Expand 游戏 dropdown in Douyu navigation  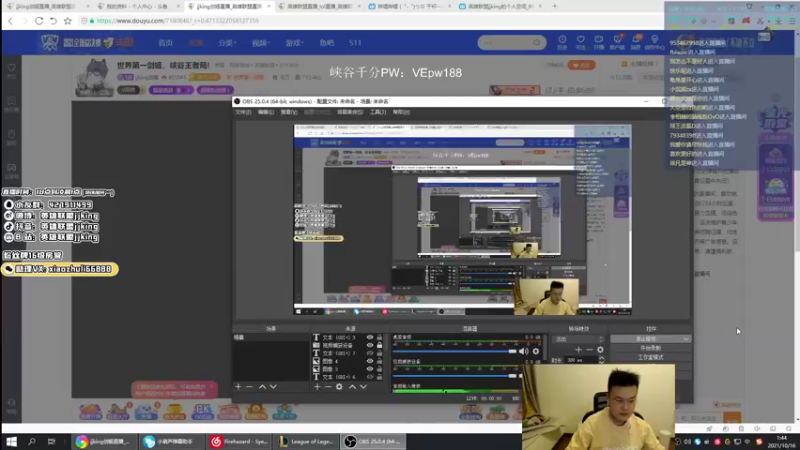point(294,43)
